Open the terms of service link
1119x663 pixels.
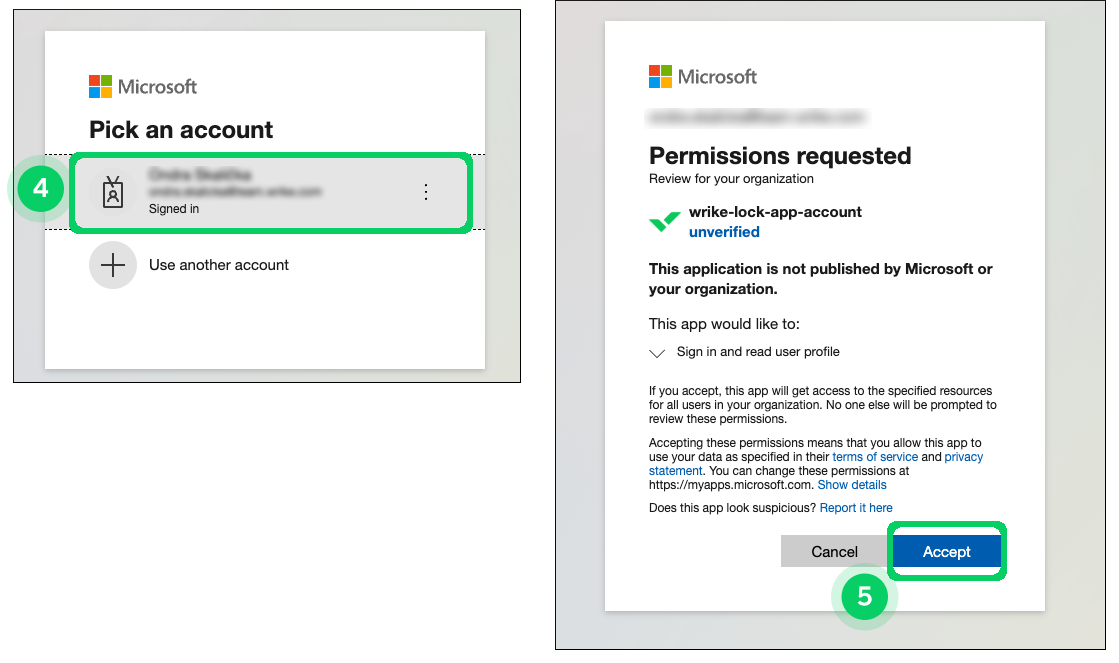pyautogui.click(x=875, y=456)
